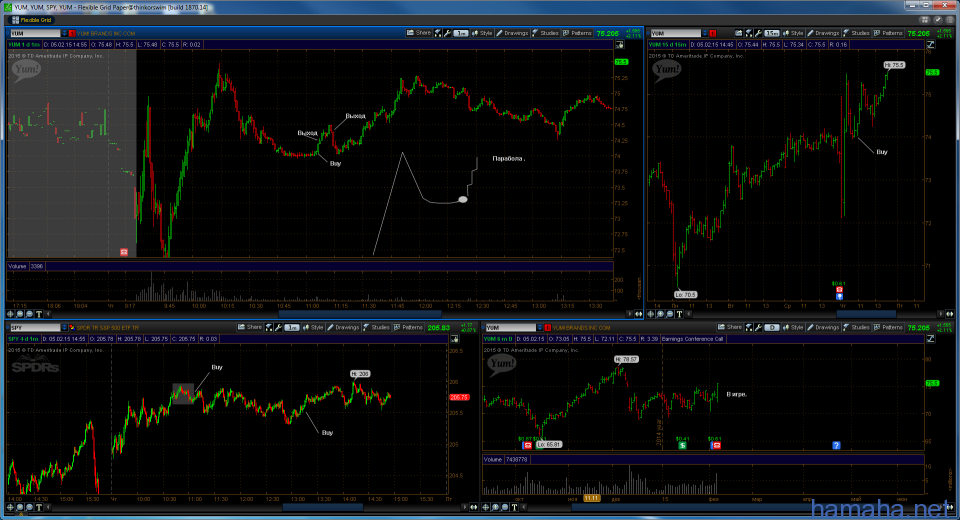The width and height of the screenshot is (960, 520).
Task: Open Patterns menu in top-right 15m chart
Action: (x=888, y=33)
